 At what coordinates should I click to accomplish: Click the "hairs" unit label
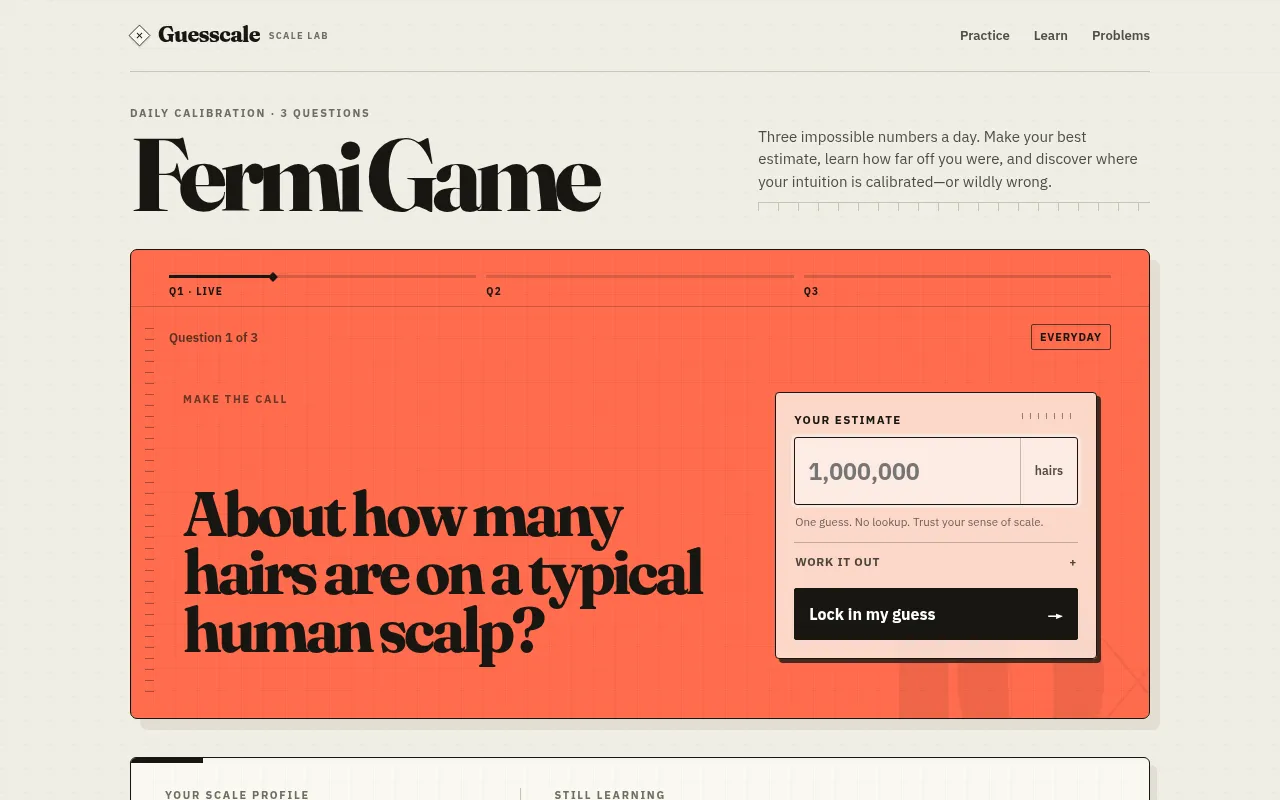coord(1049,471)
